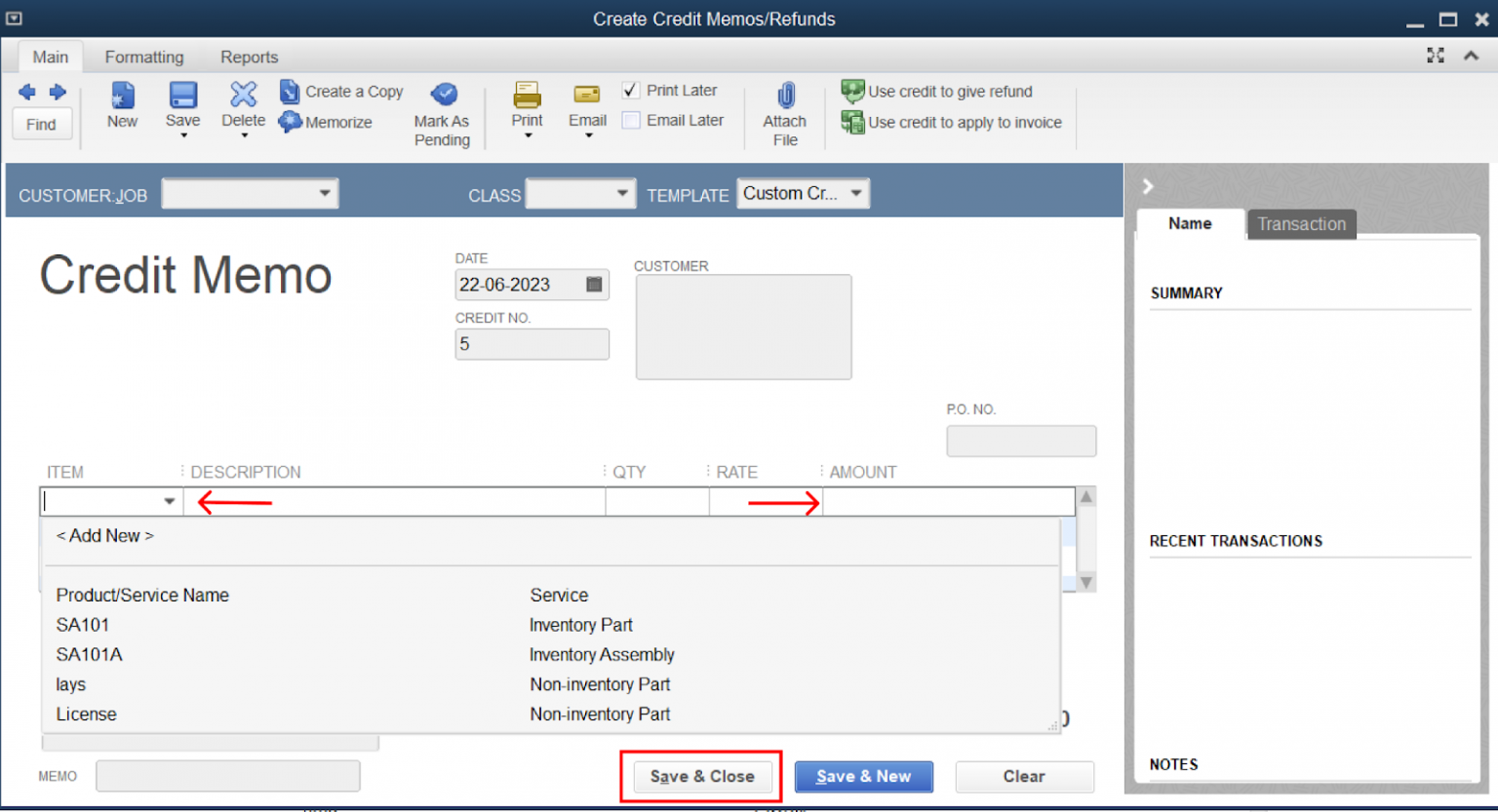Screen dimensions: 1498x812
Task: Select the Transaction tab in side panel
Action: pos(1301,223)
